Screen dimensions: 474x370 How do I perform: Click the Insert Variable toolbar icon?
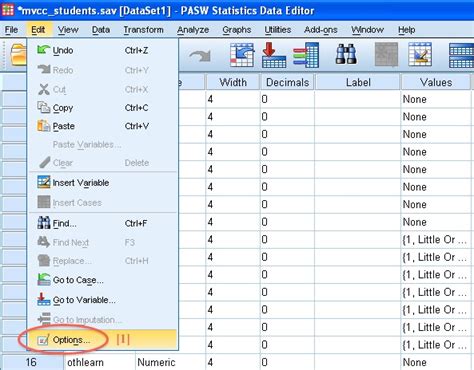(420, 54)
